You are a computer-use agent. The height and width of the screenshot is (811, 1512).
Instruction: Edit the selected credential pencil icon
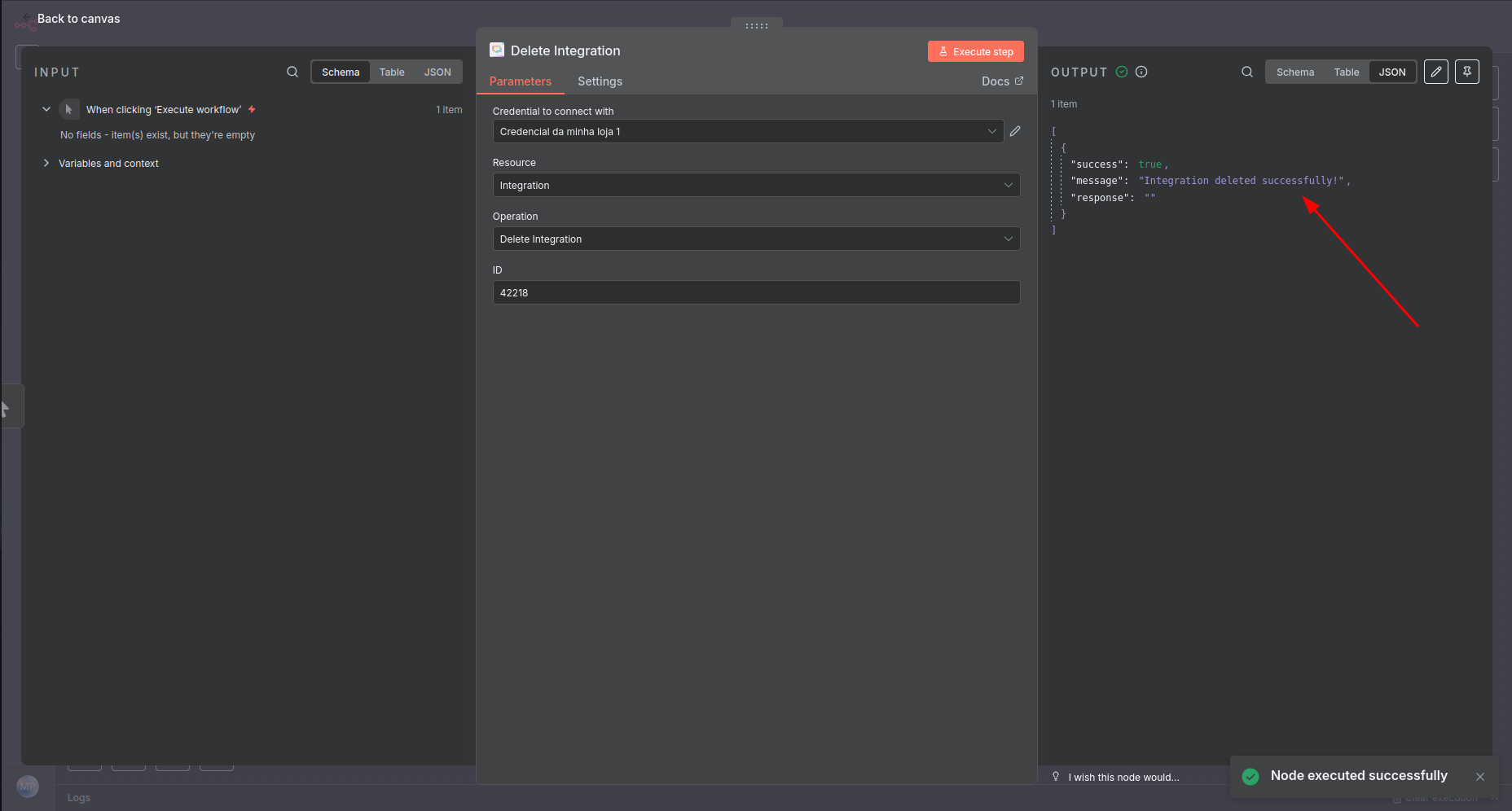[1015, 131]
